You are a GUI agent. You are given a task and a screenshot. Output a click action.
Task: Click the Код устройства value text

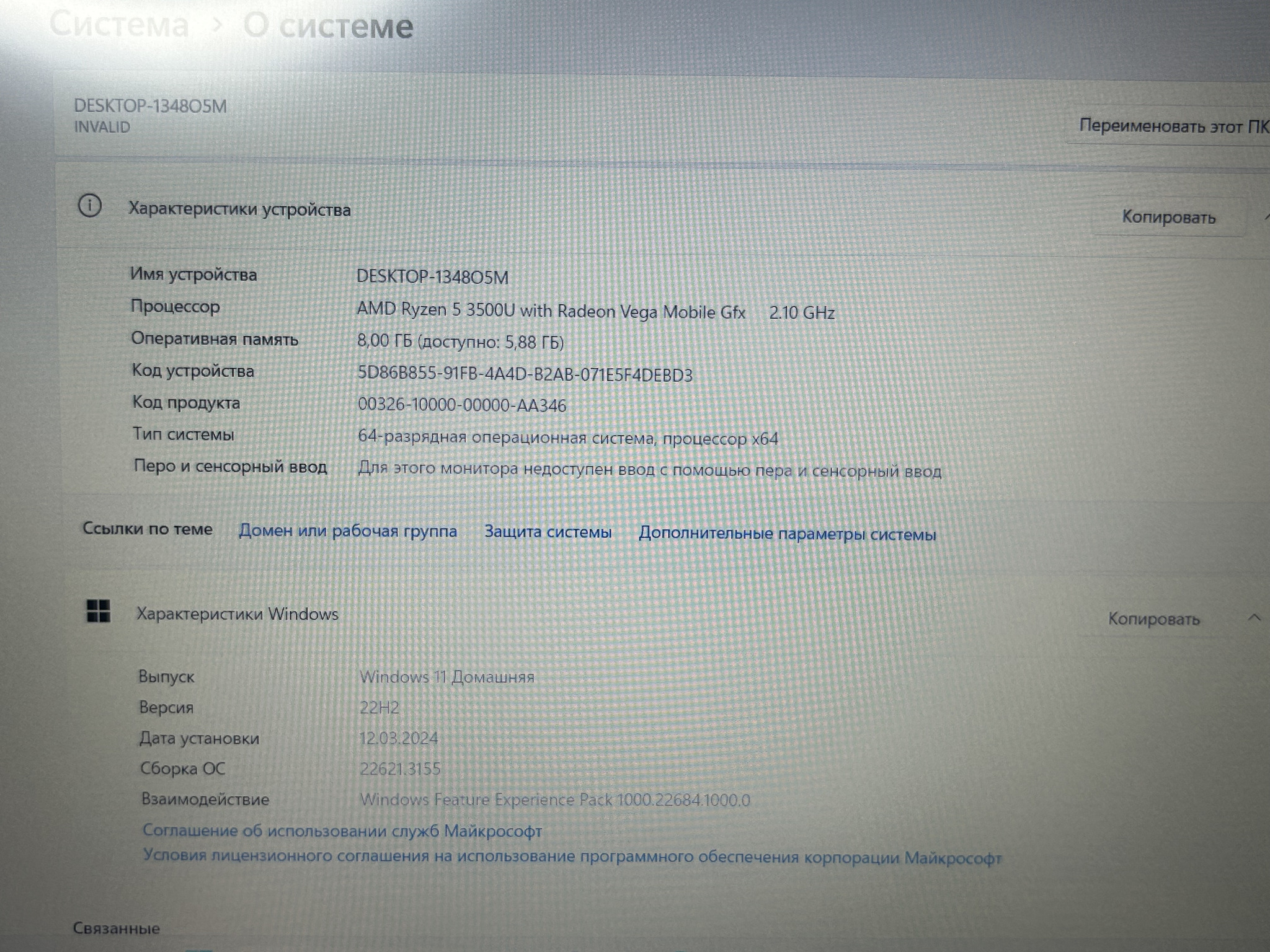(x=525, y=374)
